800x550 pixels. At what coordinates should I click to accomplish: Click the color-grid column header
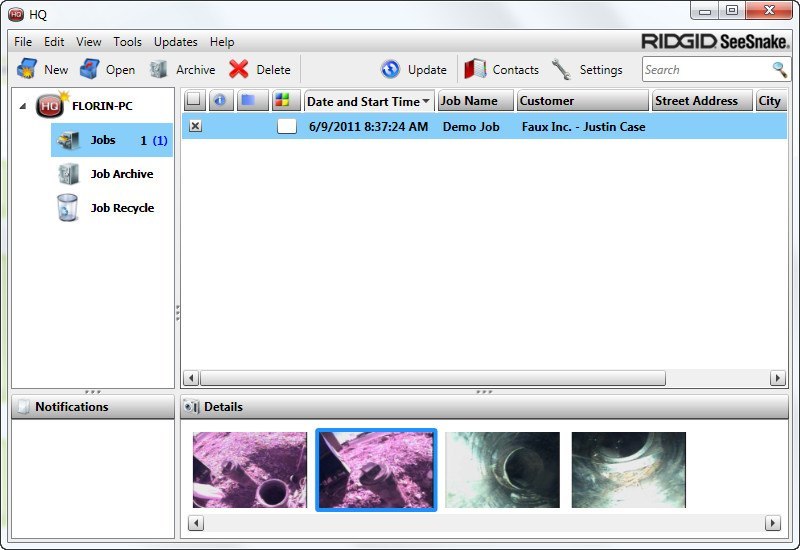pos(283,101)
